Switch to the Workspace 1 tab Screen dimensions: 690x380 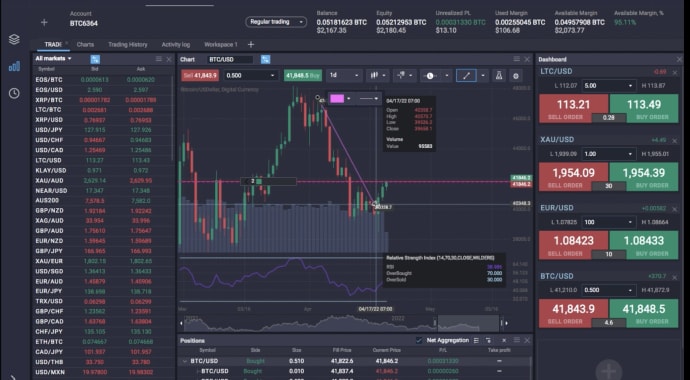220,44
